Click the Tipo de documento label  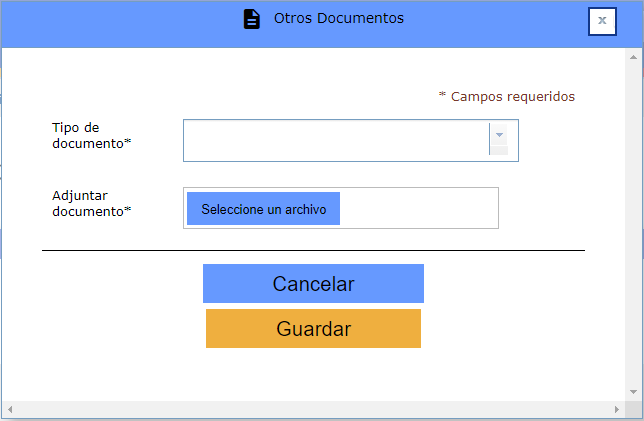(91, 135)
